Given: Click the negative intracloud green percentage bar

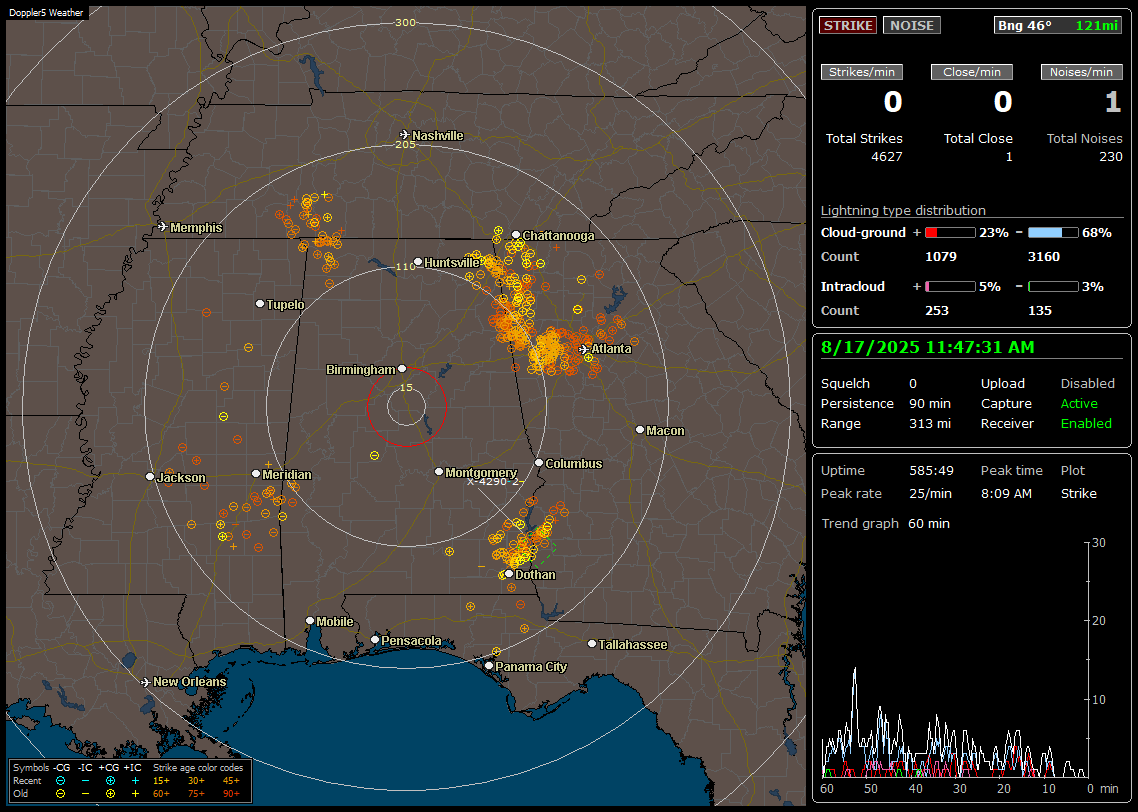Looking at the screenshot, I should tap(1053, 287).
